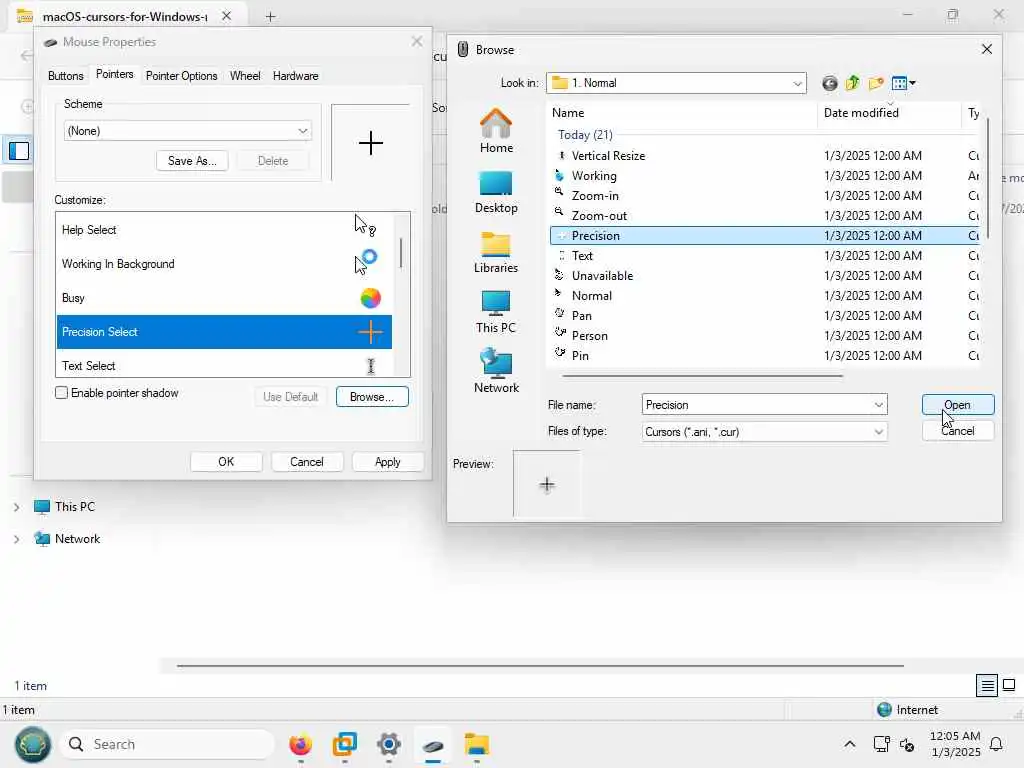Open Network in the places bar
The image size is (1024, 768).
coord(496,371)
